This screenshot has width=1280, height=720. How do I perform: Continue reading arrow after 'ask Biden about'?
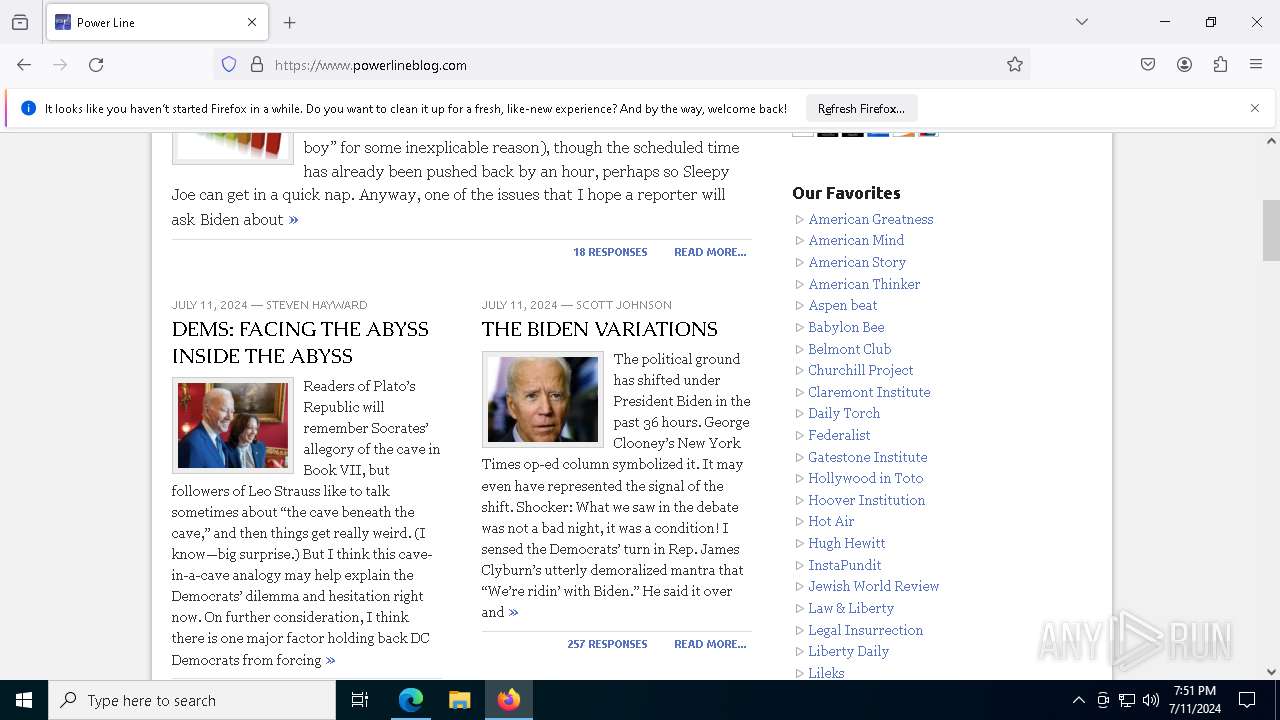pos(293,220)
